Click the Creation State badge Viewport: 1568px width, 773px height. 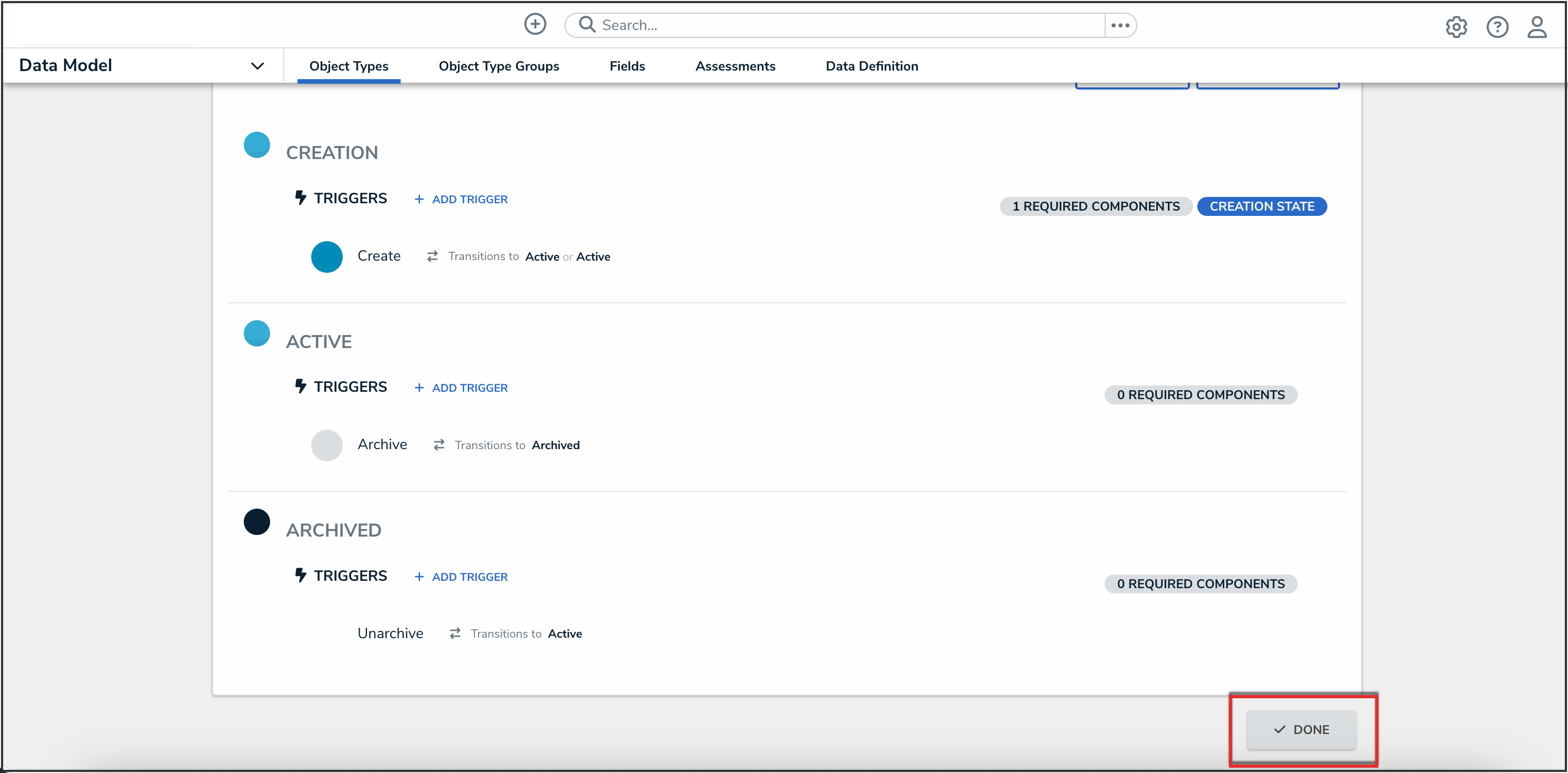[x=1261, y=206]
